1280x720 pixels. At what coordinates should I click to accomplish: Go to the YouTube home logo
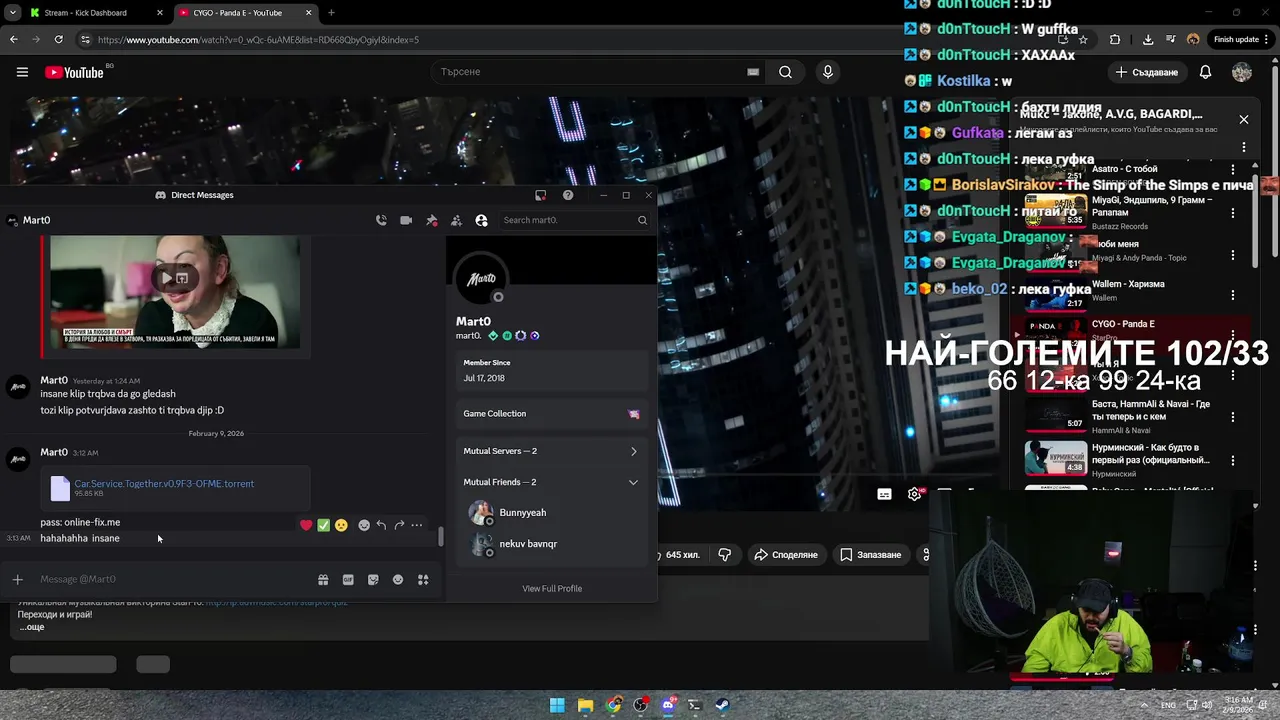75,72
